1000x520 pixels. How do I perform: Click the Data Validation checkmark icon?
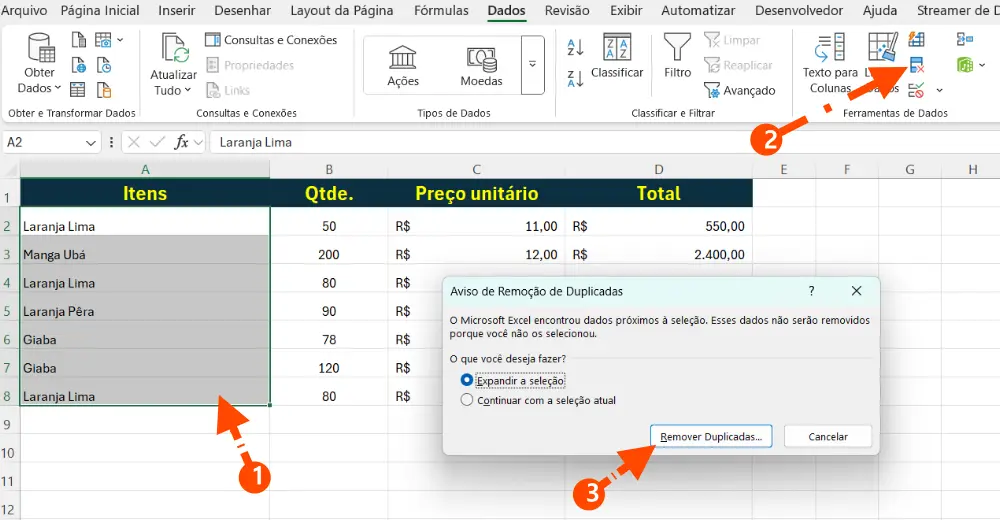[916, 90]
